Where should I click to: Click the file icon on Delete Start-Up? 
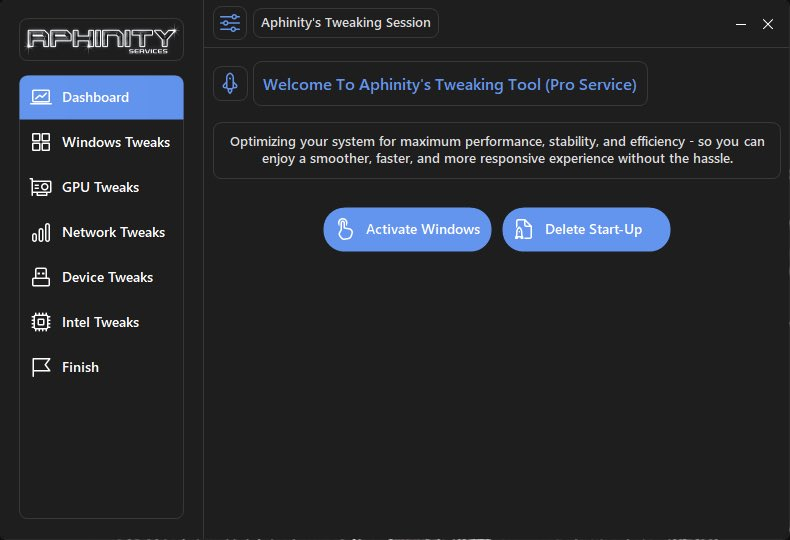pos(523,230)
